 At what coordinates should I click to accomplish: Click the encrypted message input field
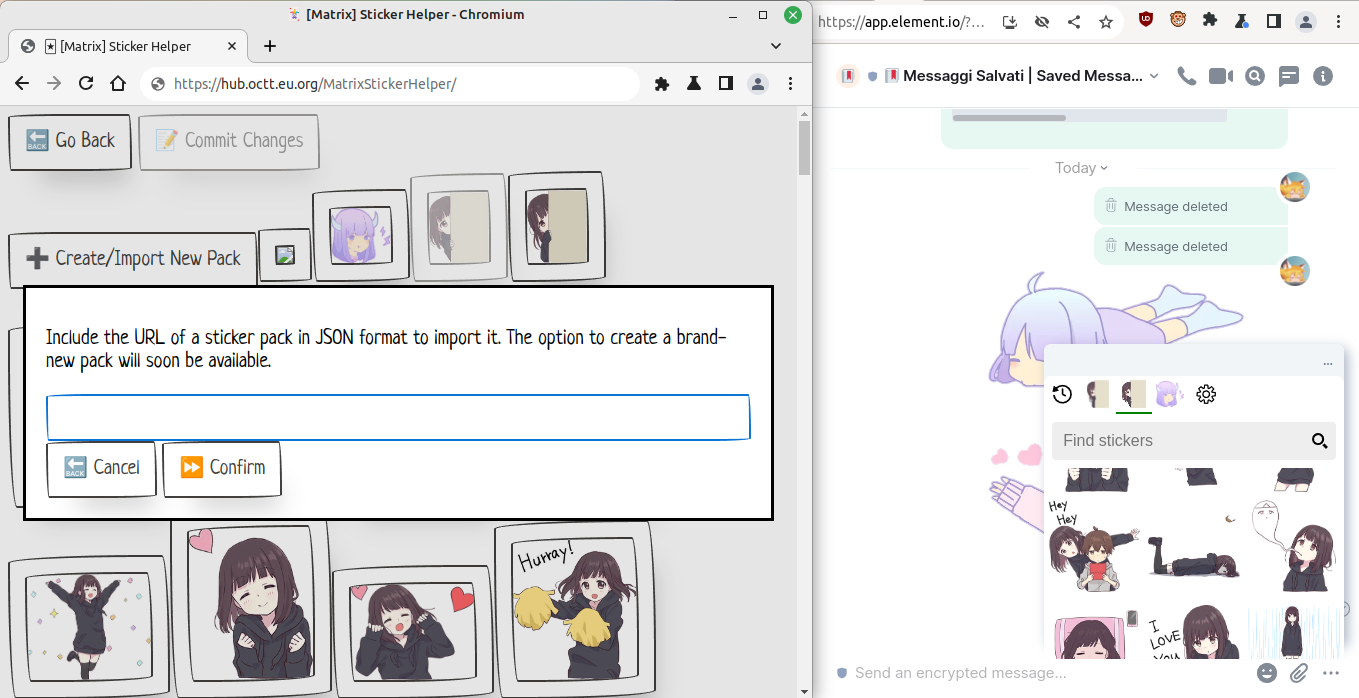click(x=1040, y=673)
